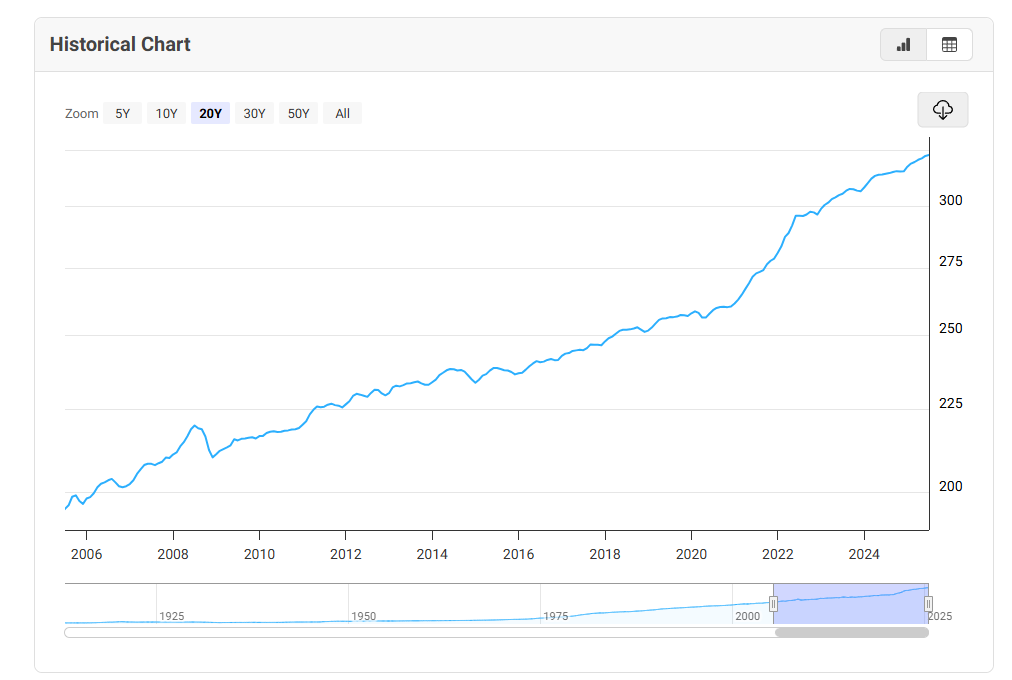Click the 2024 x-axis label
The image size is (1012, 680).
click(x=864, y=554)
